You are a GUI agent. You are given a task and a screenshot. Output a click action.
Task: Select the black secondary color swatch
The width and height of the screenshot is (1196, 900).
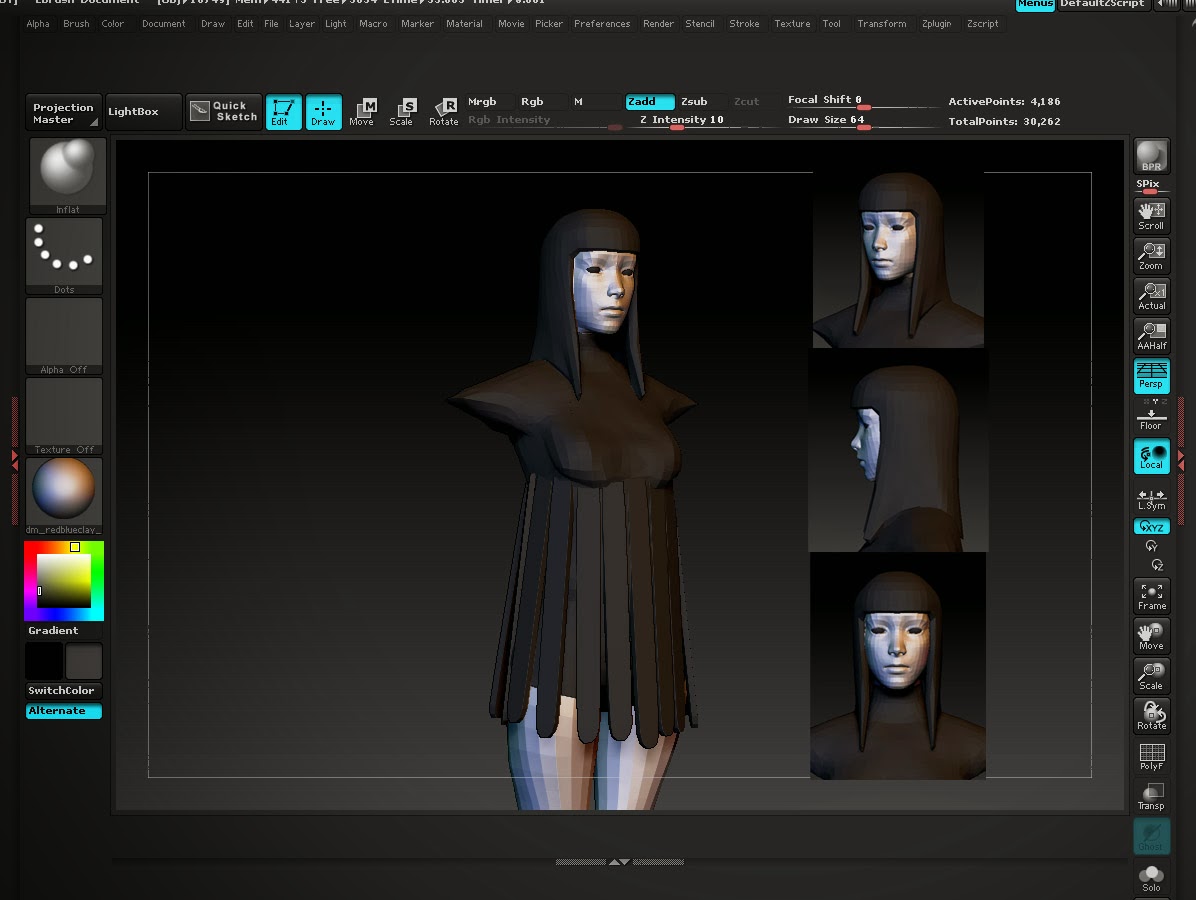(44, 661)
